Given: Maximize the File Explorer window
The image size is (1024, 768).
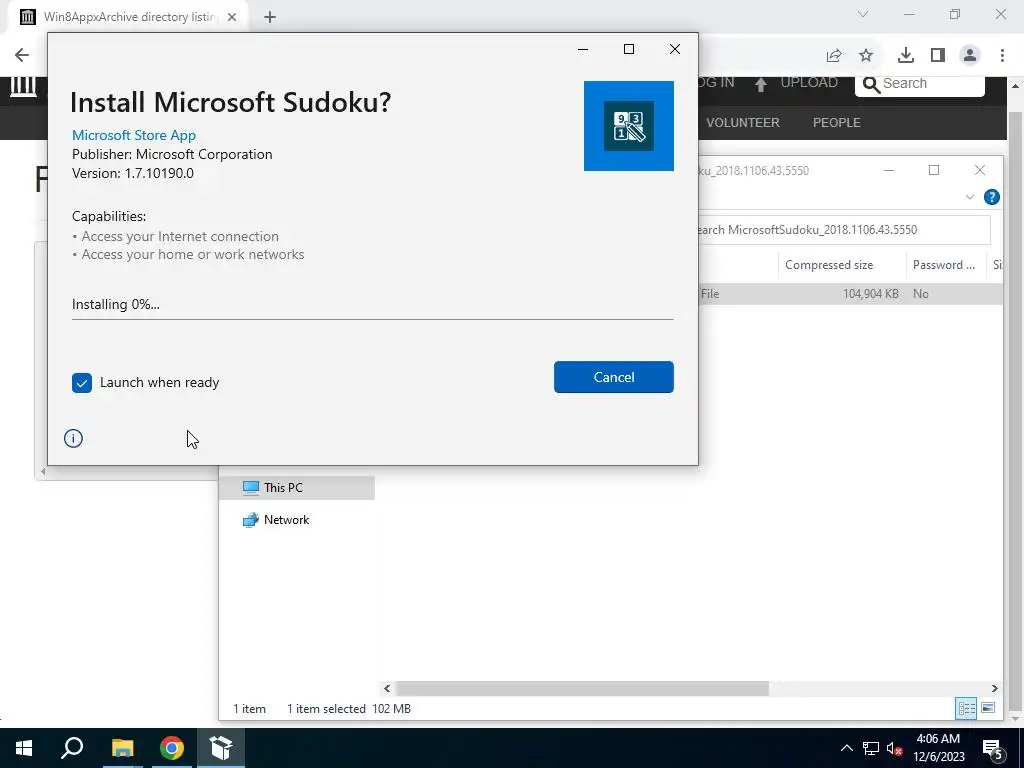Looking at the screenshot, I should (x=934, y=170).
